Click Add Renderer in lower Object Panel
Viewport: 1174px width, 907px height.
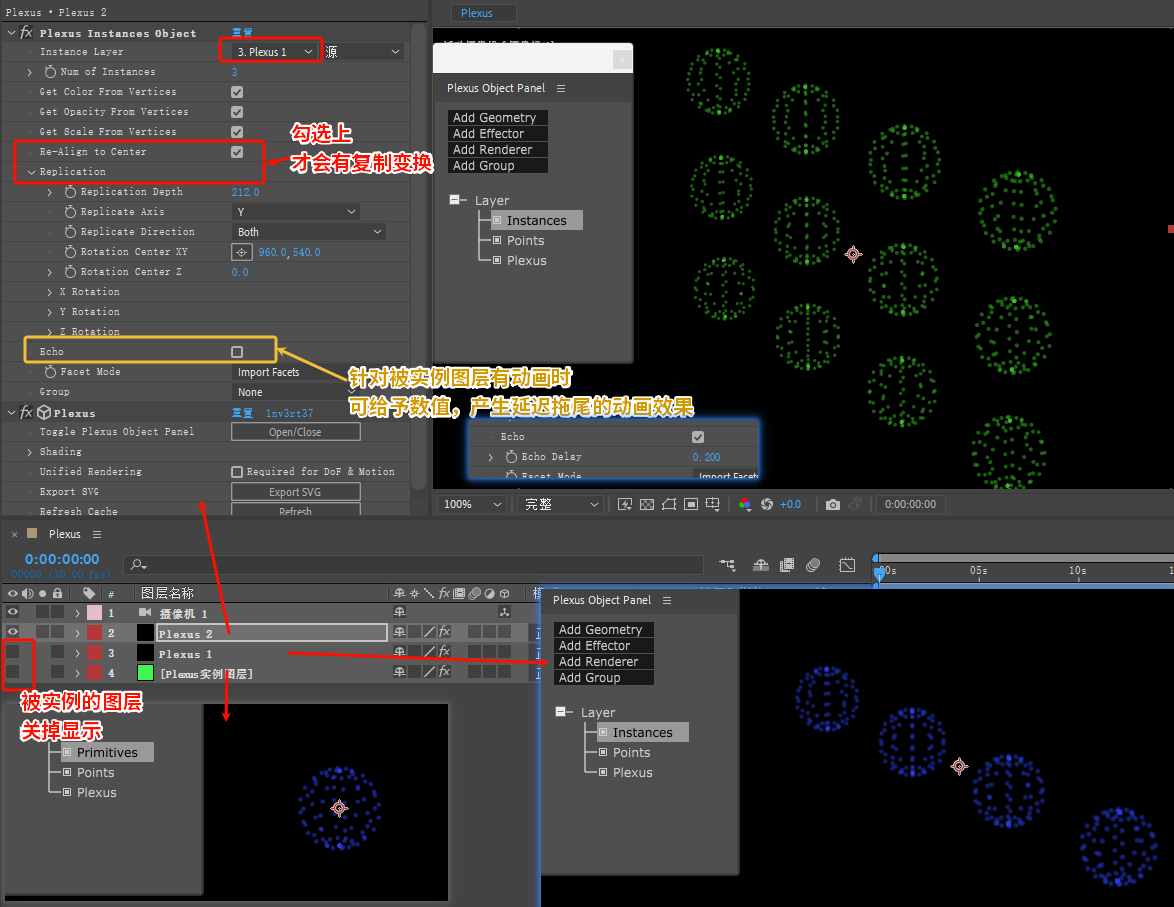(x=604, y=661)
